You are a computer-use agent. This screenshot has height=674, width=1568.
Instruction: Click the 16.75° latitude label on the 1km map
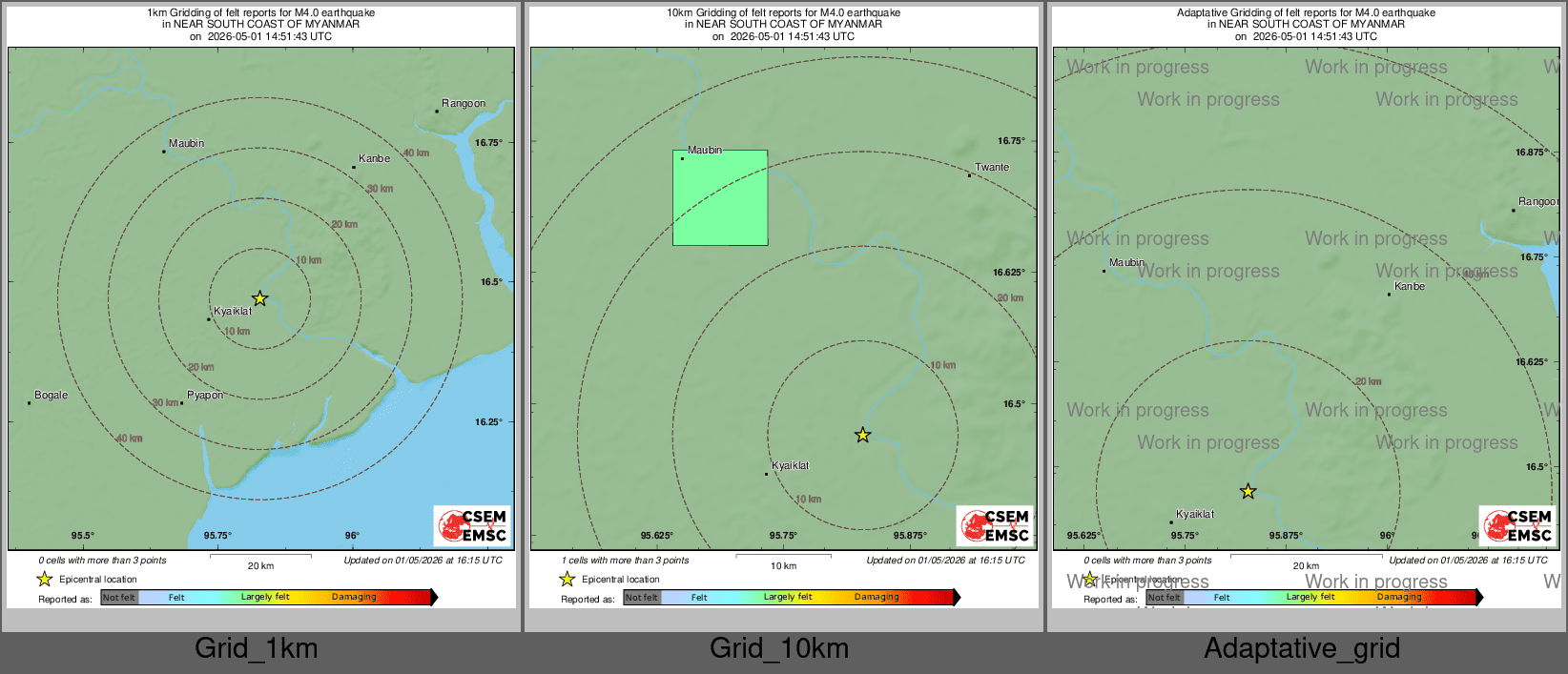coord(489,143)
